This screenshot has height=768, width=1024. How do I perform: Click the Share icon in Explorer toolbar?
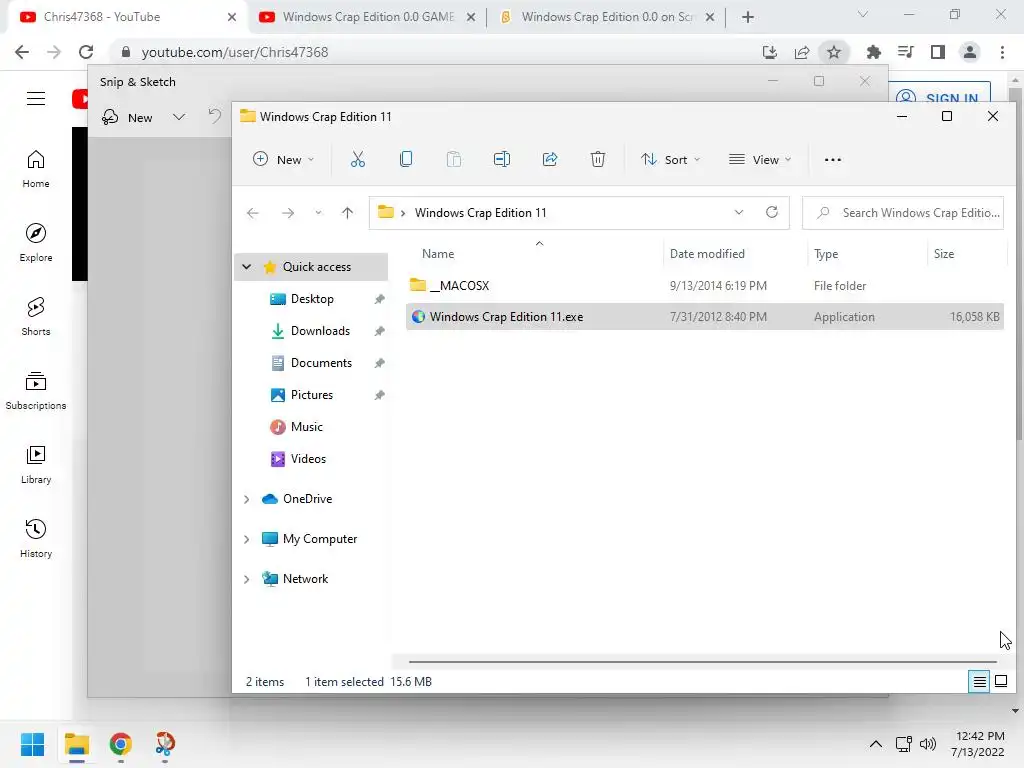coord(550,159)
